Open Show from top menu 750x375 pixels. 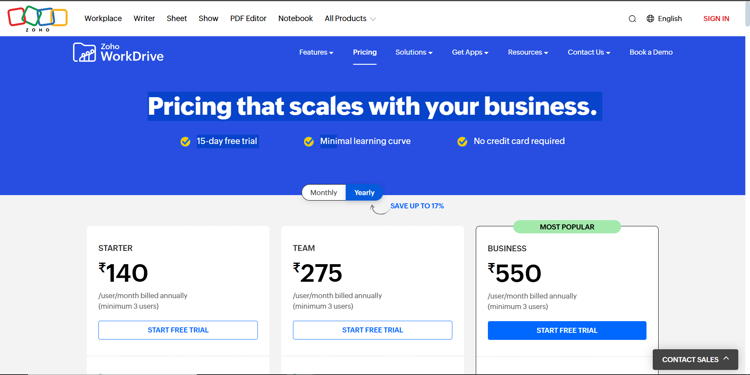tap(209, 19)
